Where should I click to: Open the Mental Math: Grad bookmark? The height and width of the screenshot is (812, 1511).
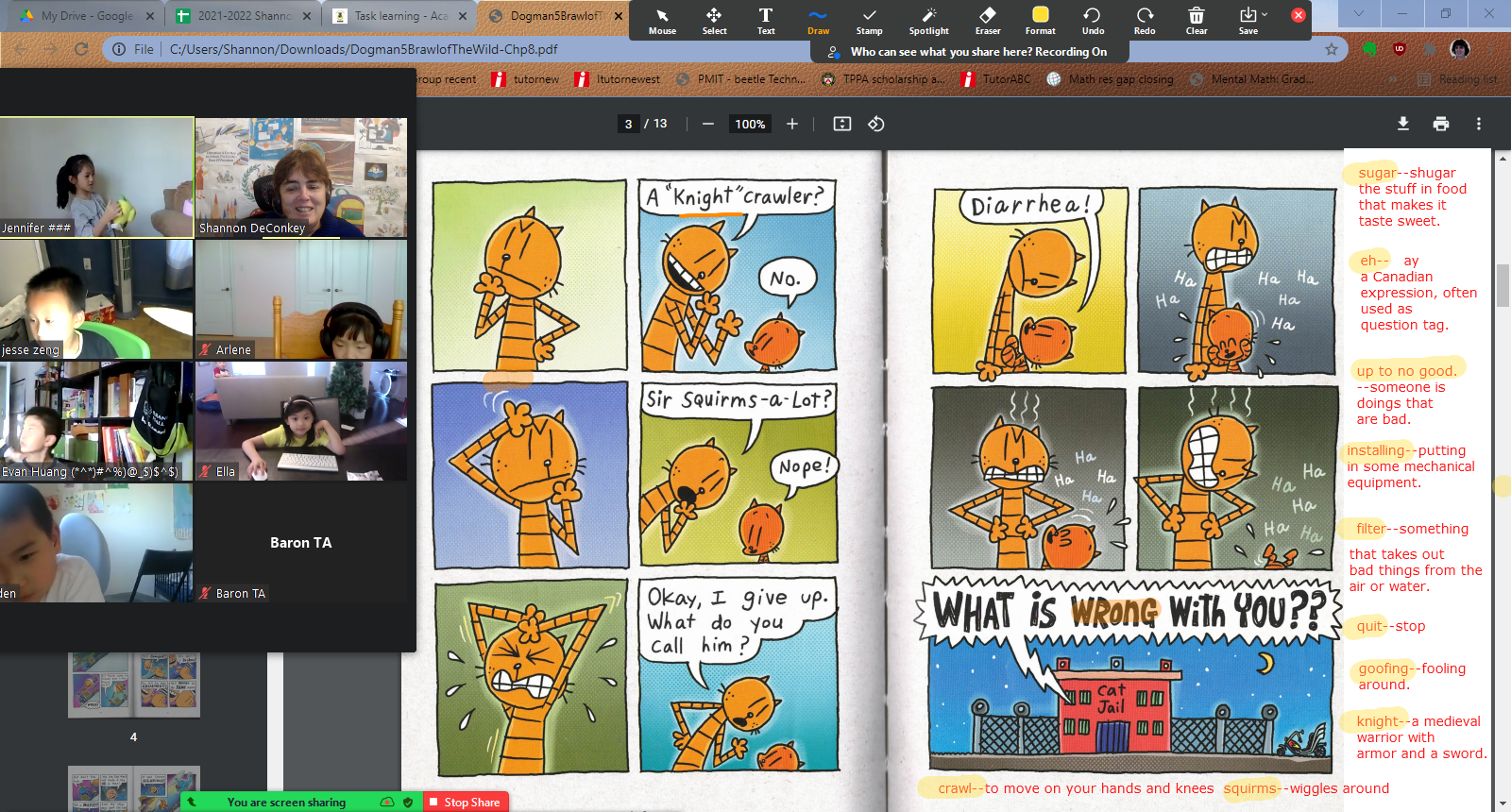(x=1251, y=79)
